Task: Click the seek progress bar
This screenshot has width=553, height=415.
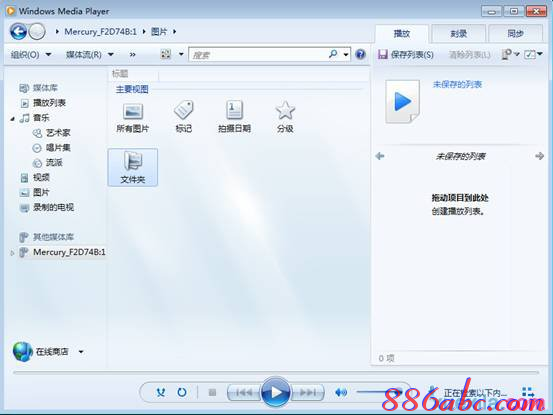Action: pos(276,372)
